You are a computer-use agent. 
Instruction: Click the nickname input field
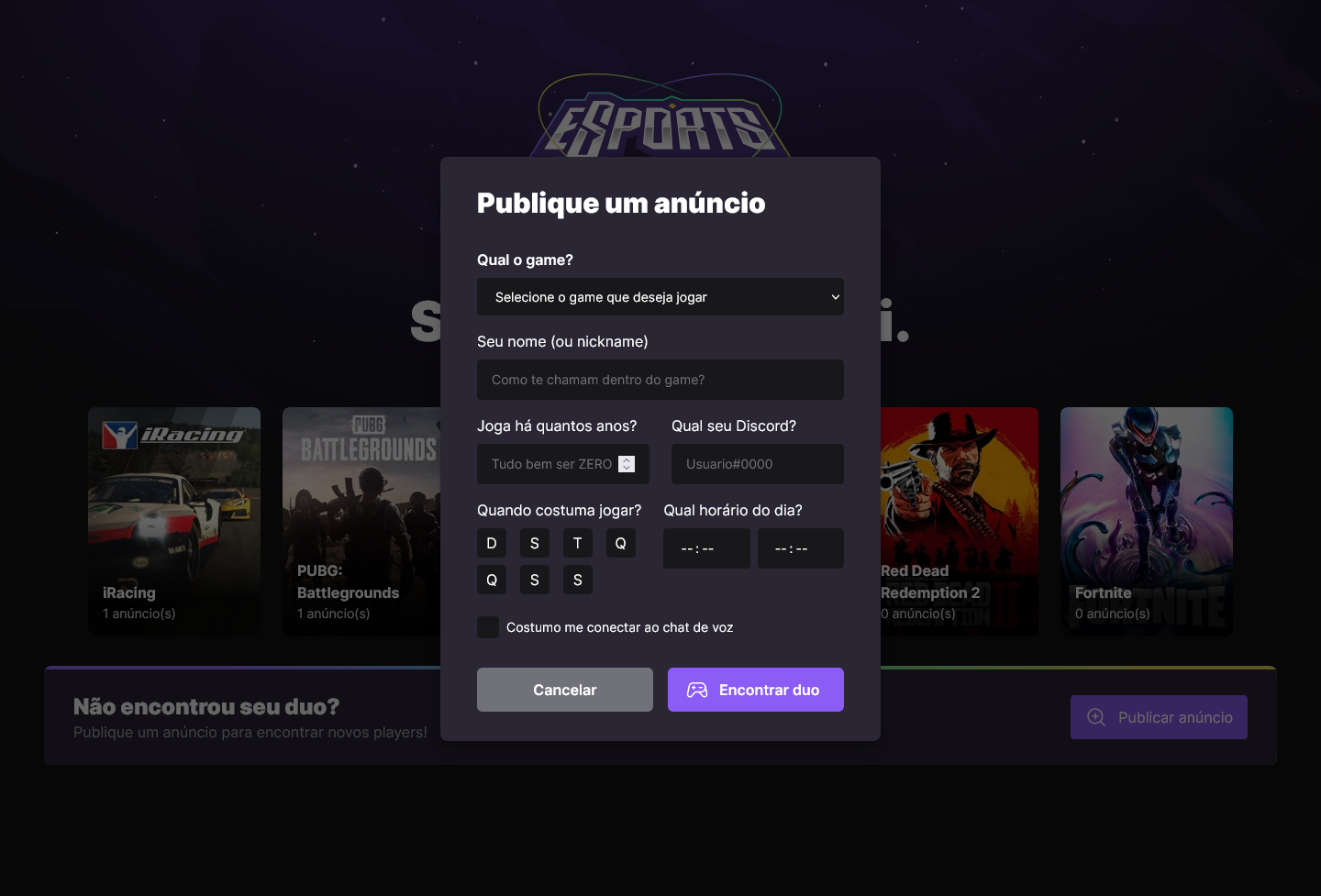pyautogui.click(x=660, y=380)
